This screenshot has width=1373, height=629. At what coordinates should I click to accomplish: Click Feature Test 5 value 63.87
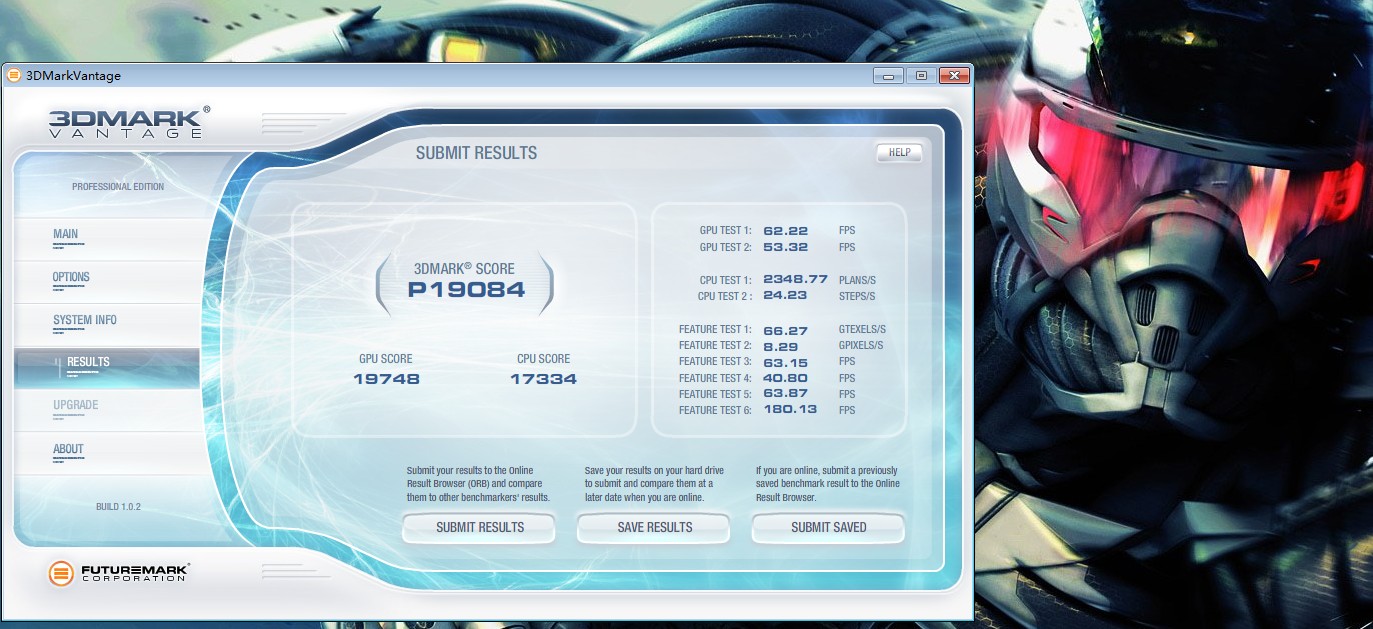click(x=785, y=394)
